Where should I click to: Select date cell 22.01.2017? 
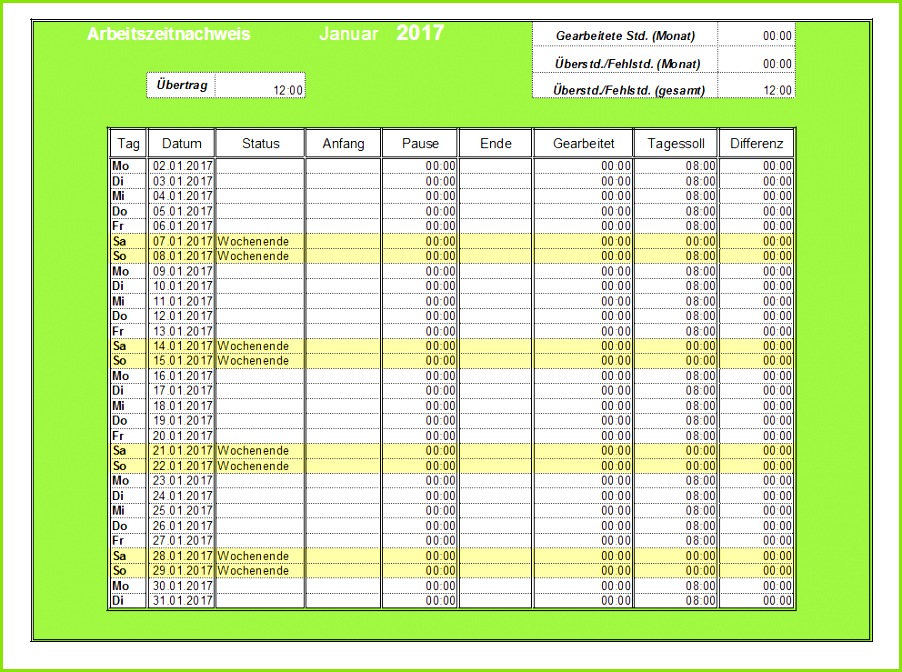(x=182, y=465)
